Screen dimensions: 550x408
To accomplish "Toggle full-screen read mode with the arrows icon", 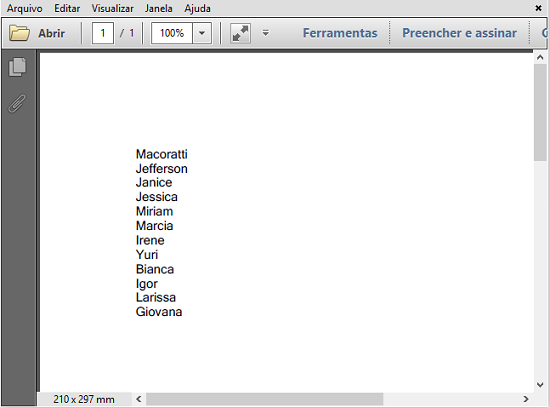I will (x=240, y=33).
